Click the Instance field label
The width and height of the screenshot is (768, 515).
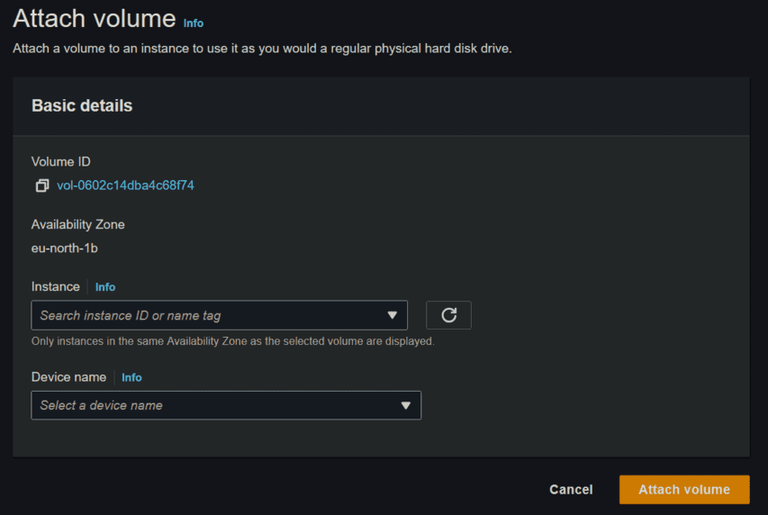(55, 287)
